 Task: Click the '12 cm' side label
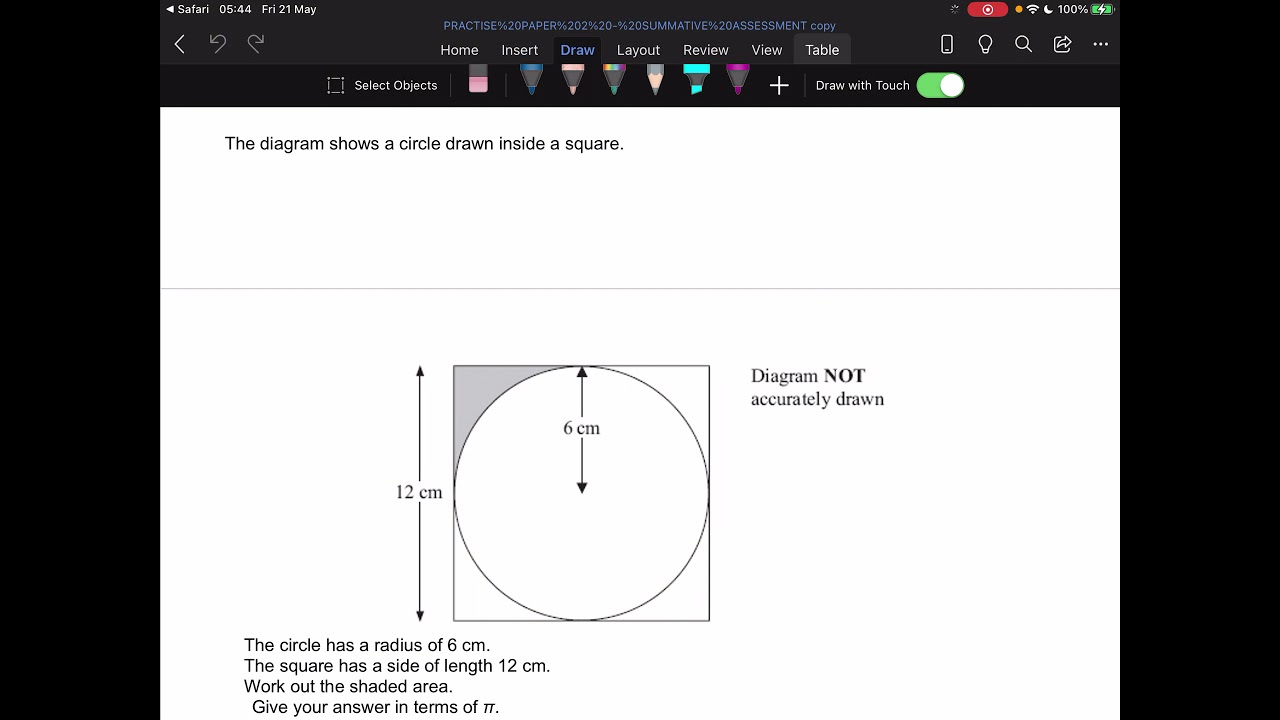point(418,492)
